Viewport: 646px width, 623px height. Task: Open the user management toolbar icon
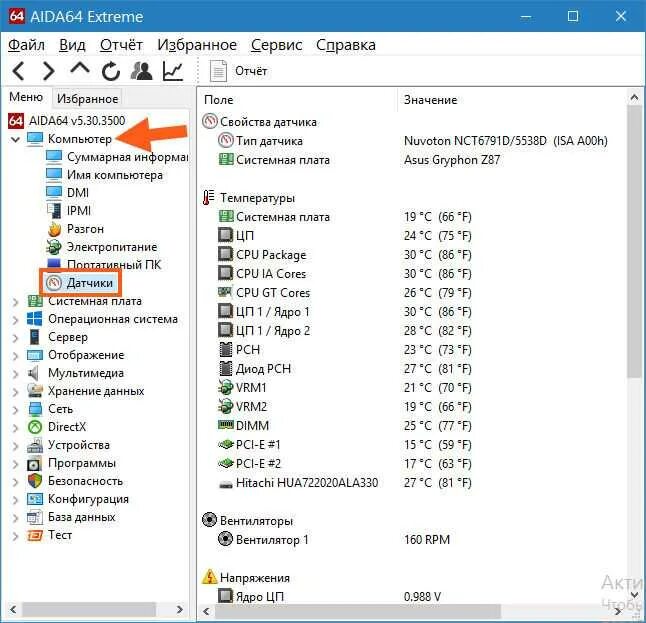point(141,71)
